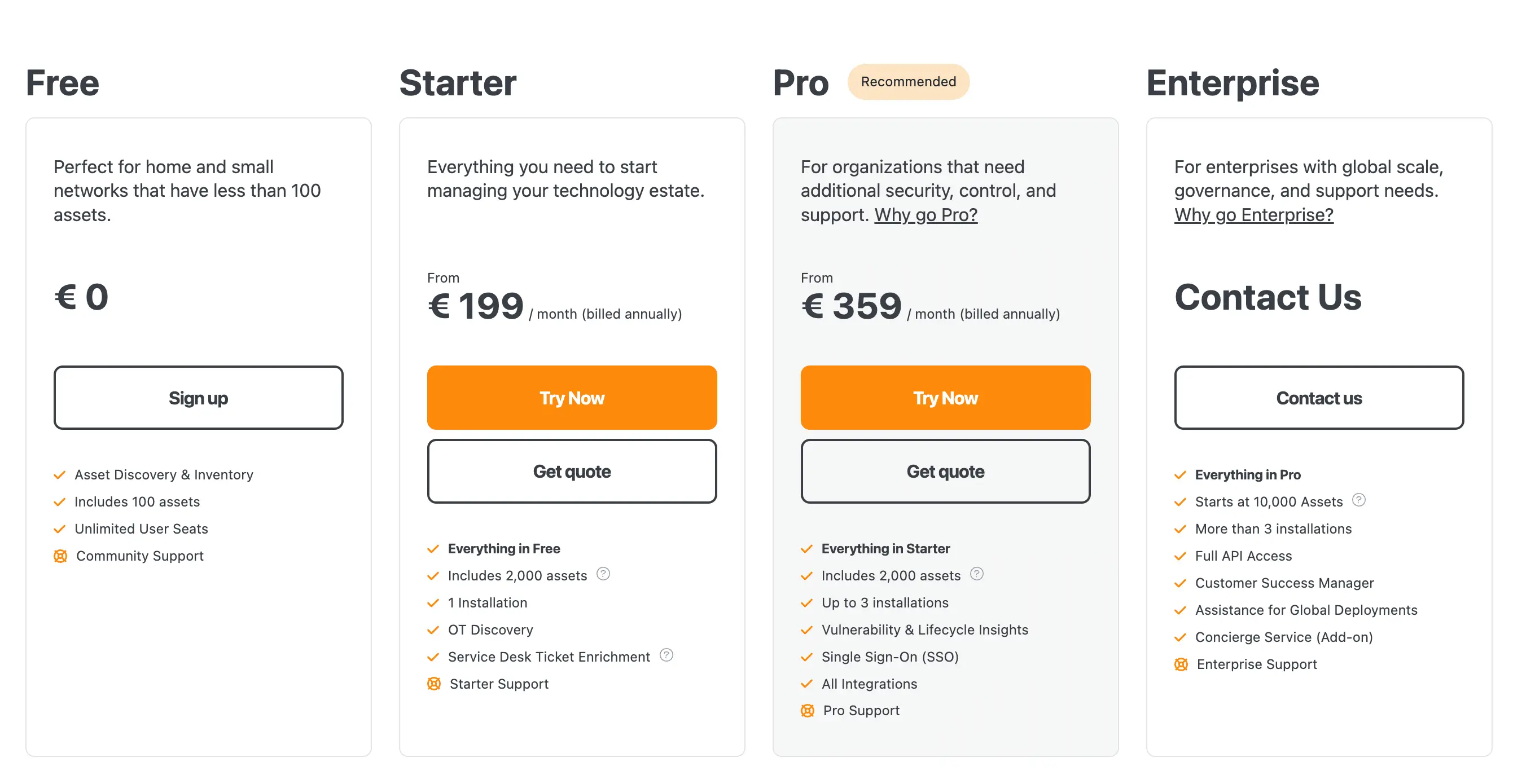The width and height of the screenshot is (1535, 784).
Task: Click the Pro Support lifebuoy icon
Action: point(808,710)
